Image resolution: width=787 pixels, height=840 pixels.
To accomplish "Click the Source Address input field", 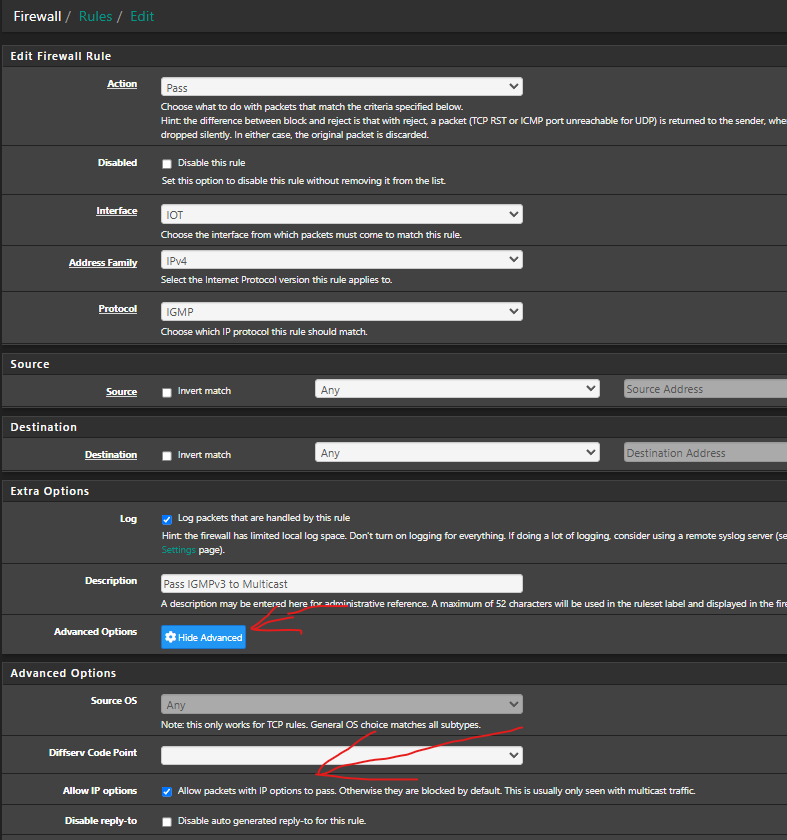I will click(x=704, y=389).
